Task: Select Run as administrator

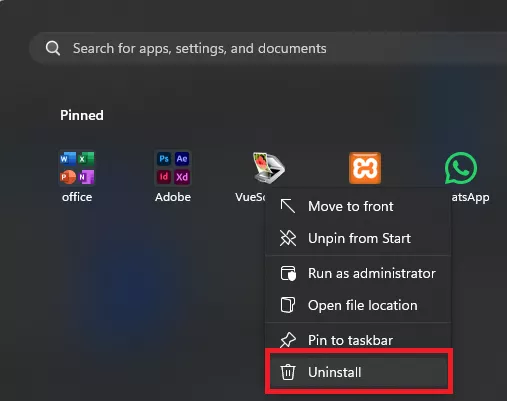Action: [358, 273]
